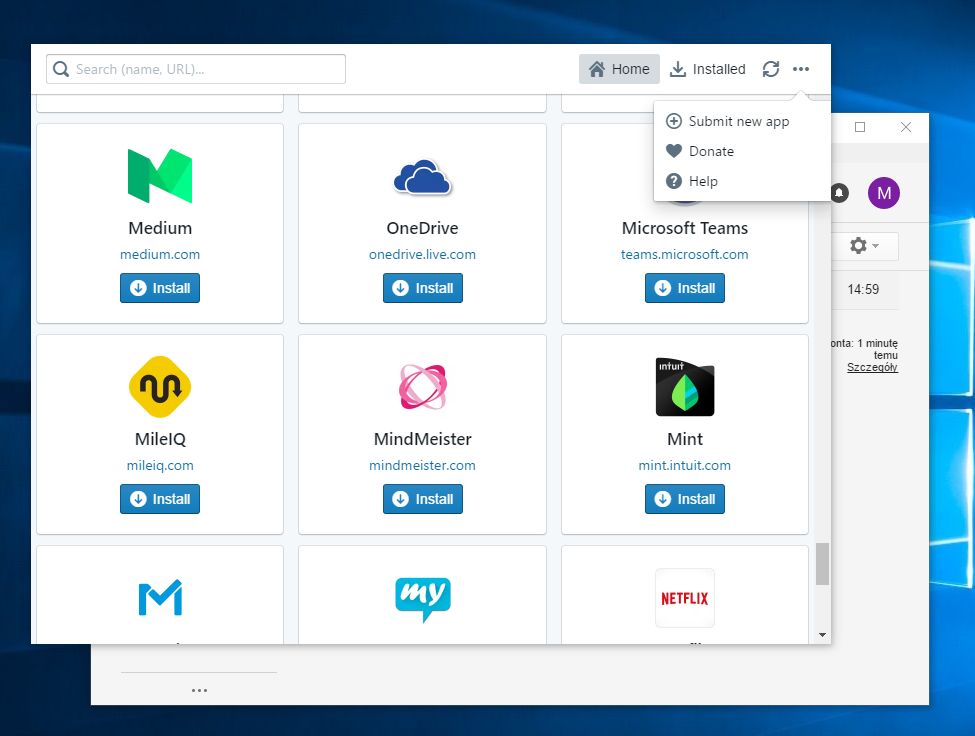Click the 14:59 time in background window

863,289
